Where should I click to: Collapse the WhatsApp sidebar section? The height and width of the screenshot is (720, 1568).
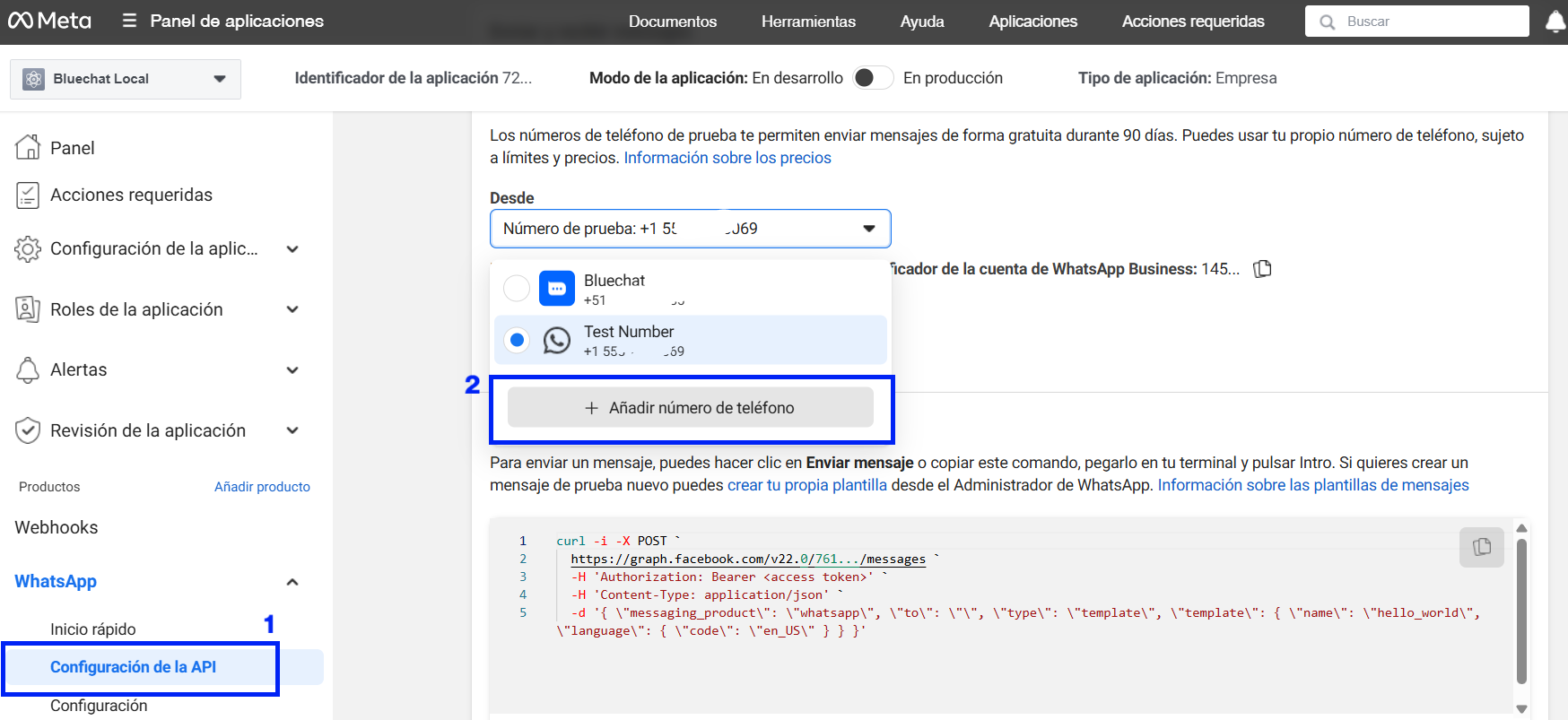click(292, 582)
